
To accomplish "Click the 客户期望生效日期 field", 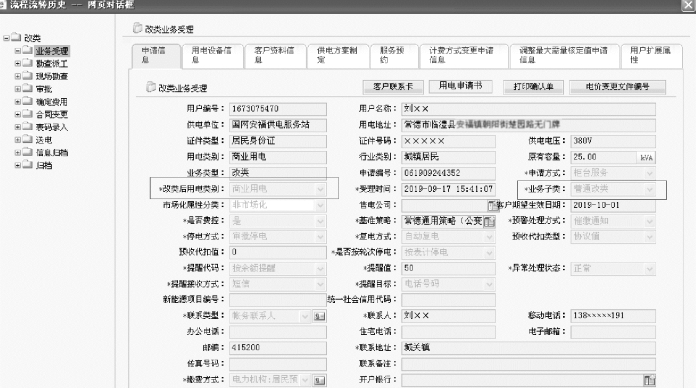I will pyautogui.click(x=613, y=205).
